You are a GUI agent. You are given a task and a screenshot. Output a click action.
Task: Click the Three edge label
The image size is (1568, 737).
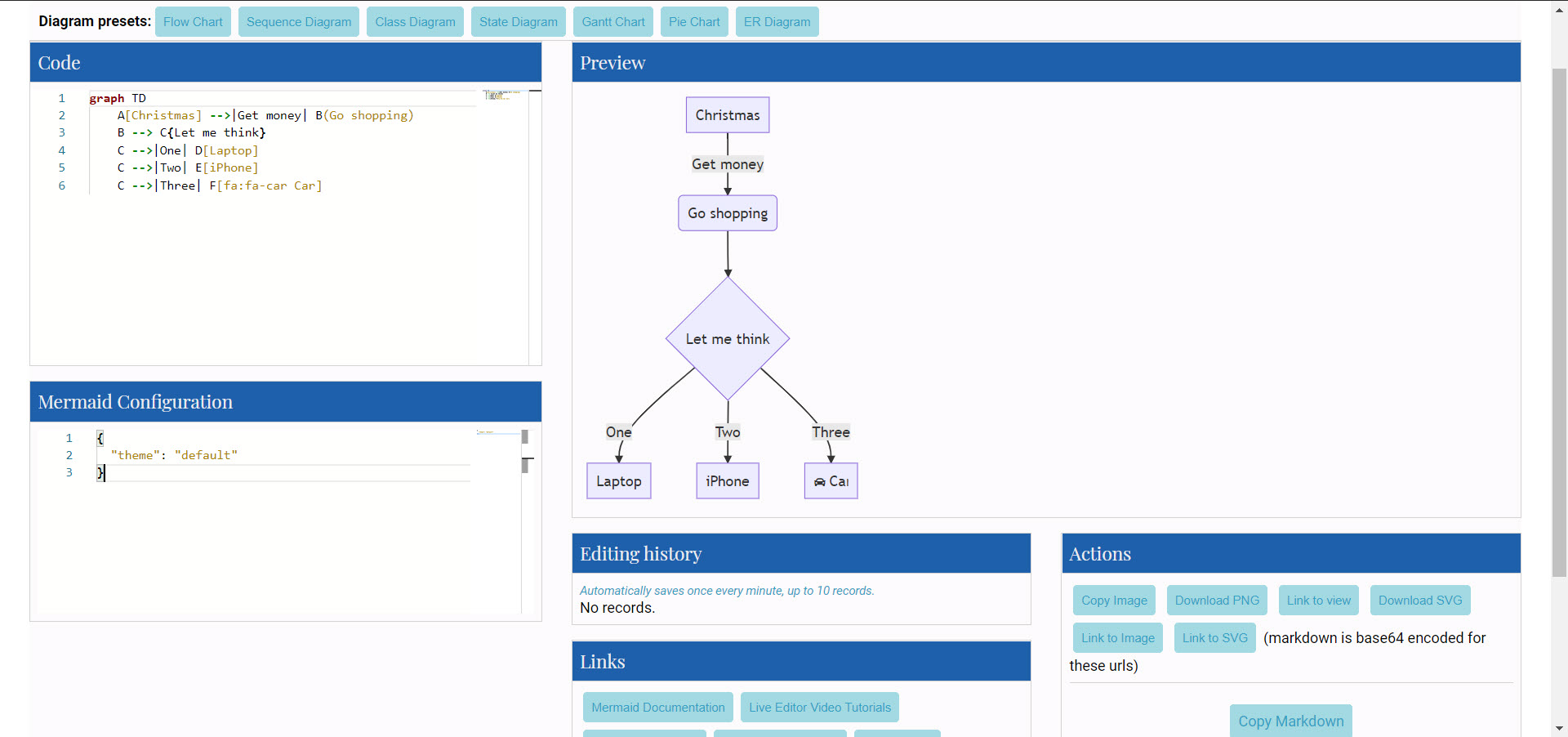(831, 432)
